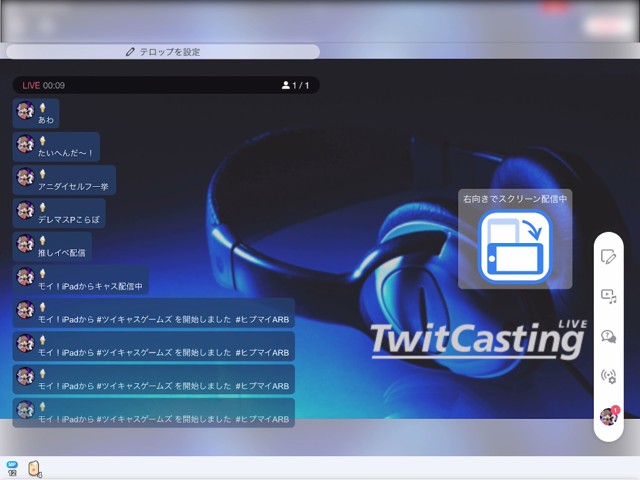640x480 pixels.
Task: Select the comment アニダイセルフ一挙
Action: (x=64, y=180)
